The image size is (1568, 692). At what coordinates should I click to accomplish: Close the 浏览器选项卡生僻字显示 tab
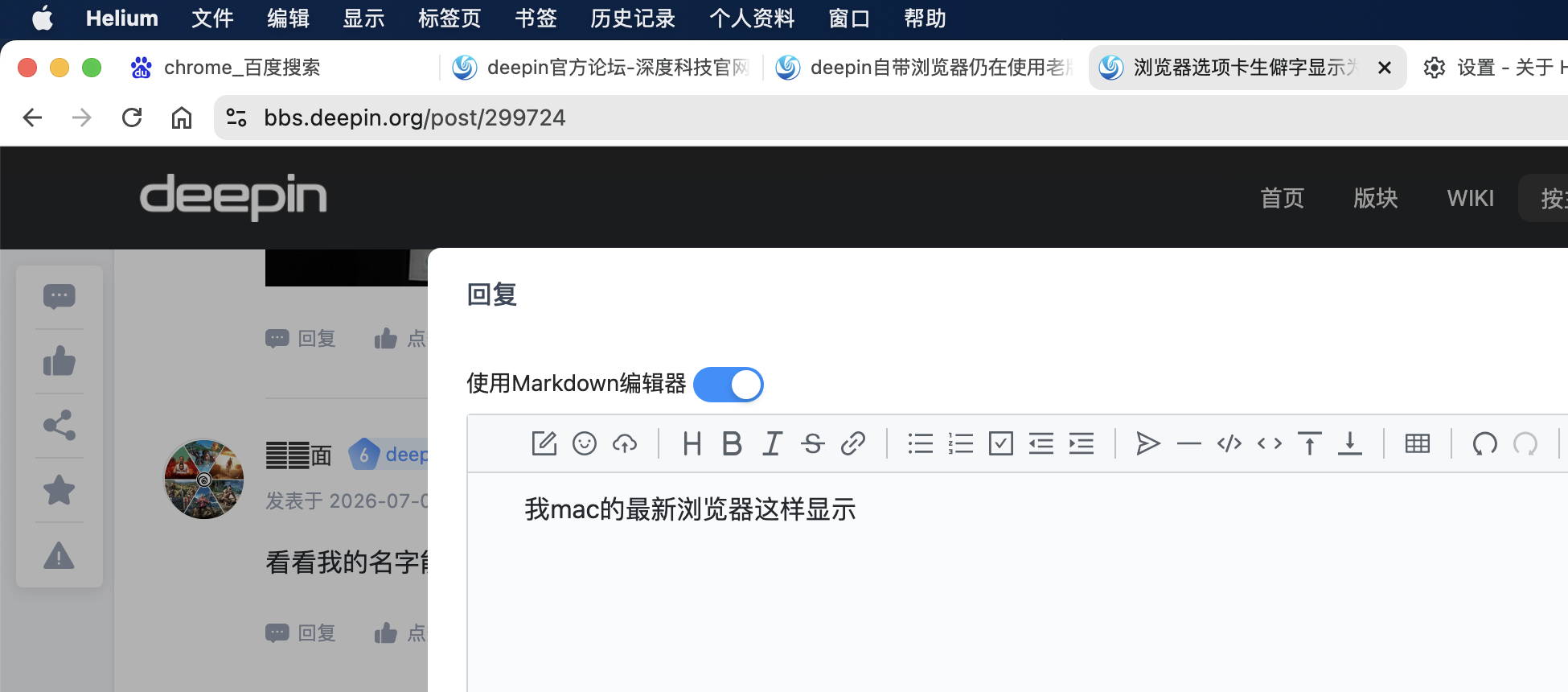pos(1385,68)
